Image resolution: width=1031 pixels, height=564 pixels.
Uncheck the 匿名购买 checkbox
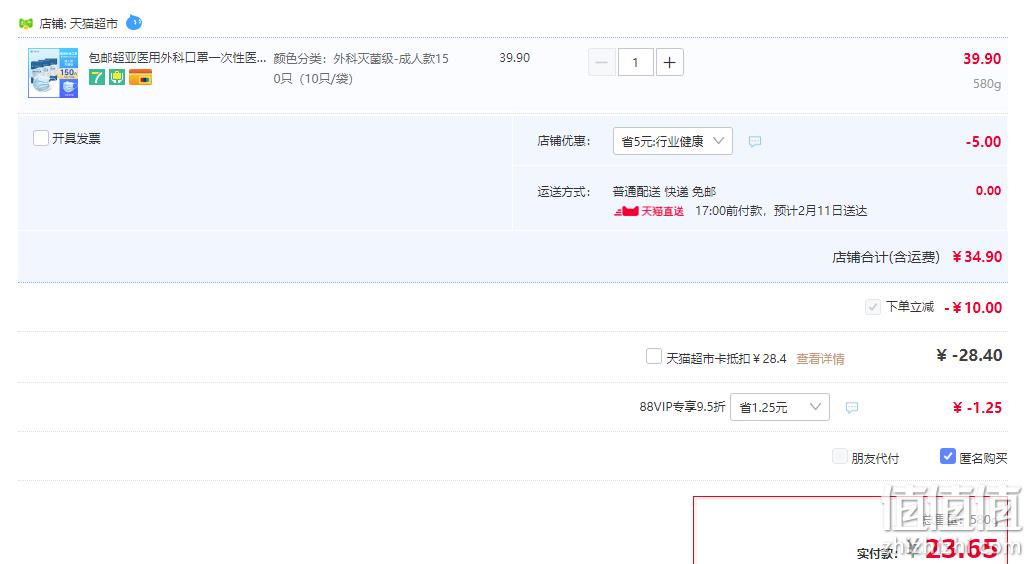(947, 456)
